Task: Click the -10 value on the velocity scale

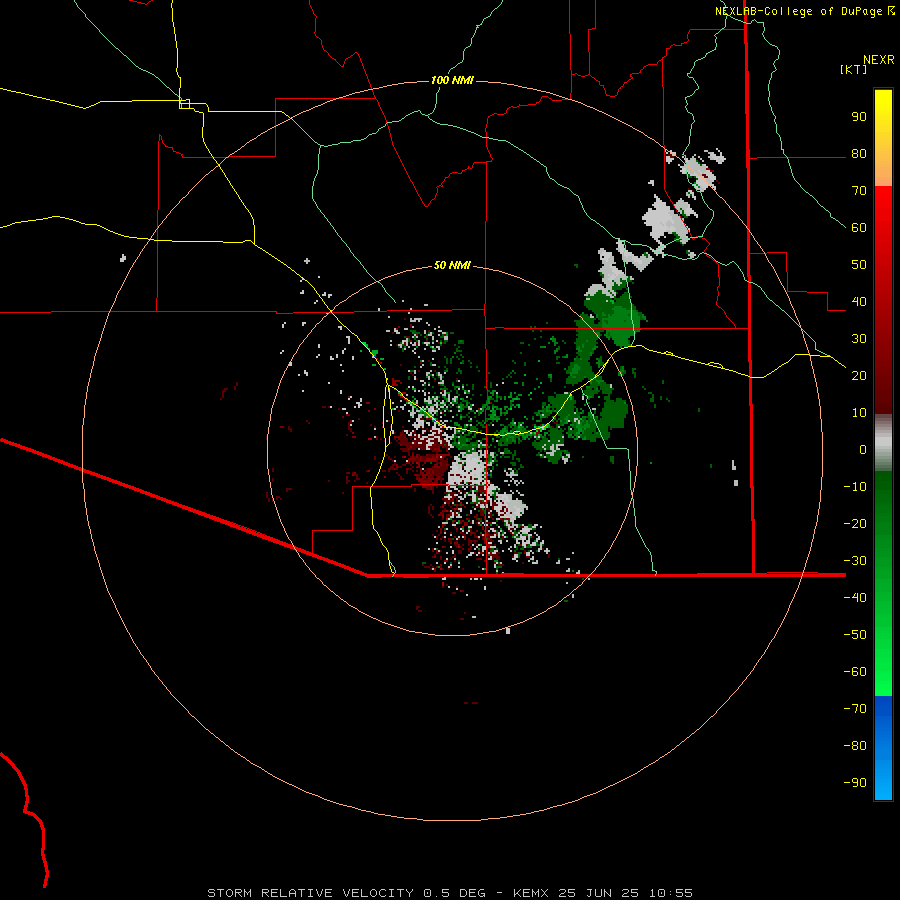Action: [x=855, y=487]
